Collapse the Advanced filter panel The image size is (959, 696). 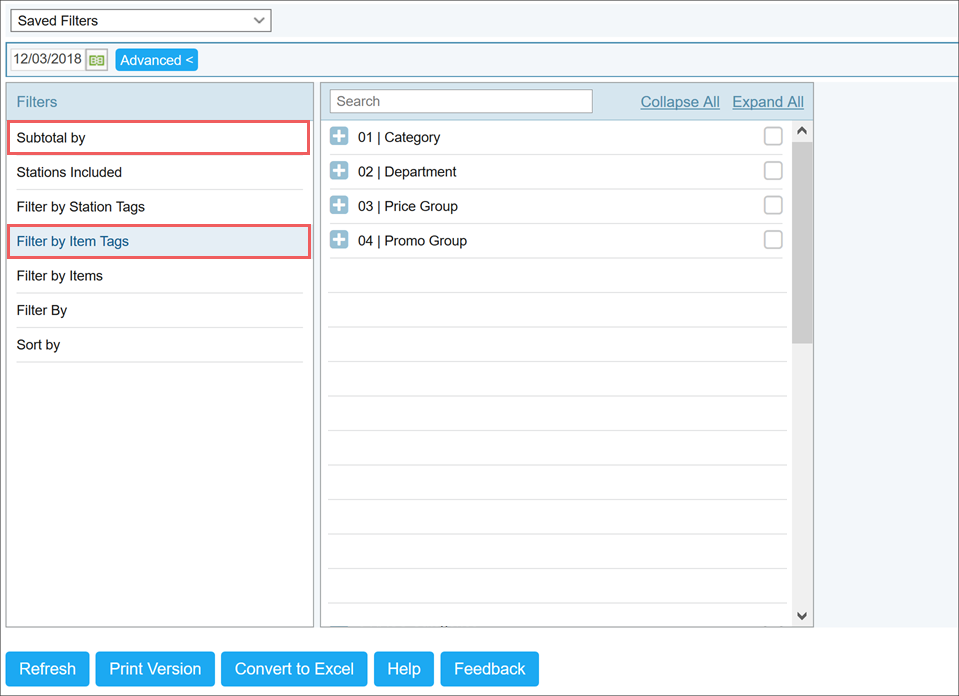click(x=156, y=59)
